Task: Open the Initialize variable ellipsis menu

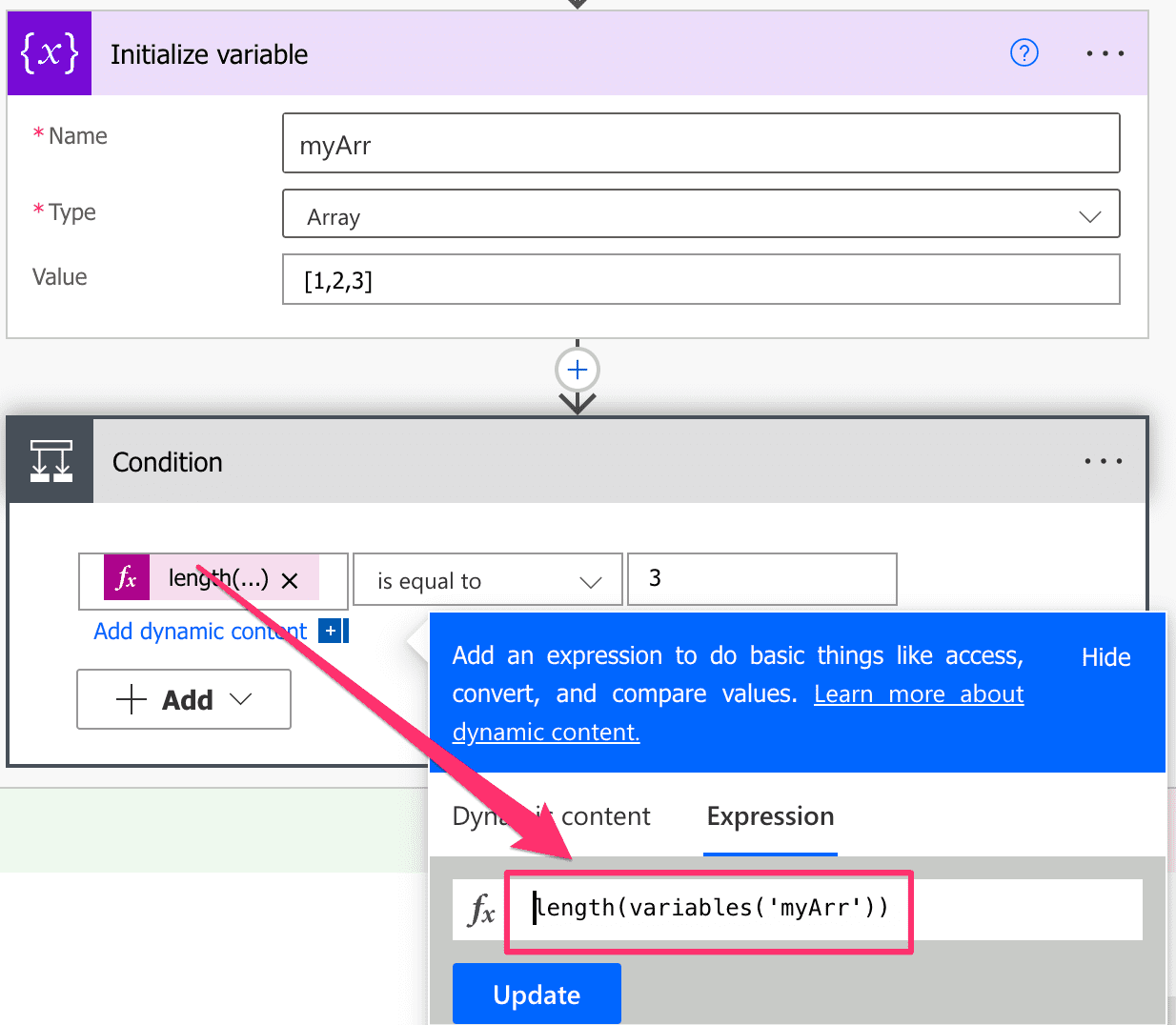Action: coord(1105,54)
